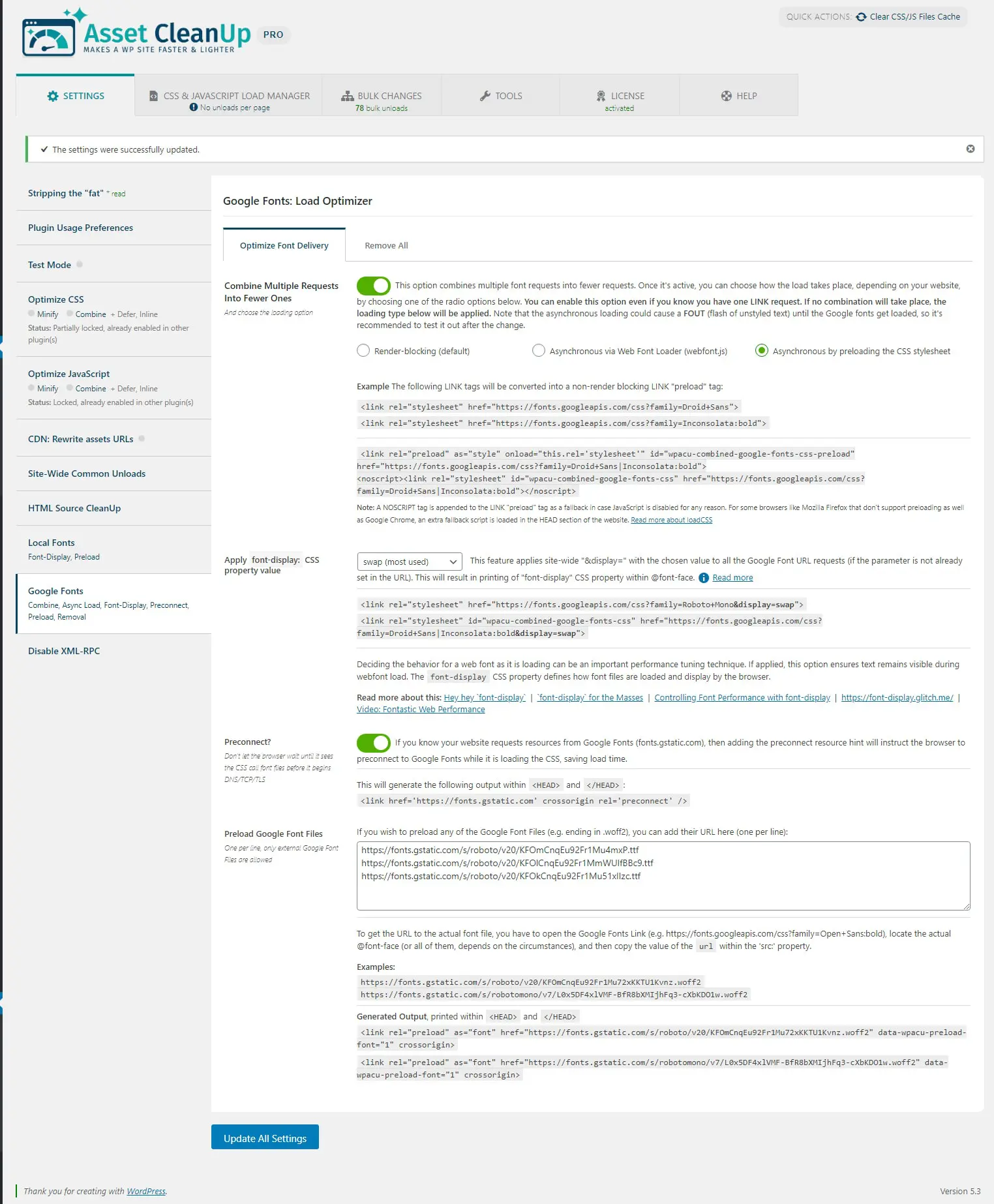Click the checkmark icon in success notice
The height and width of the screenshot is (1204, 994).
(x=44, y=149)
